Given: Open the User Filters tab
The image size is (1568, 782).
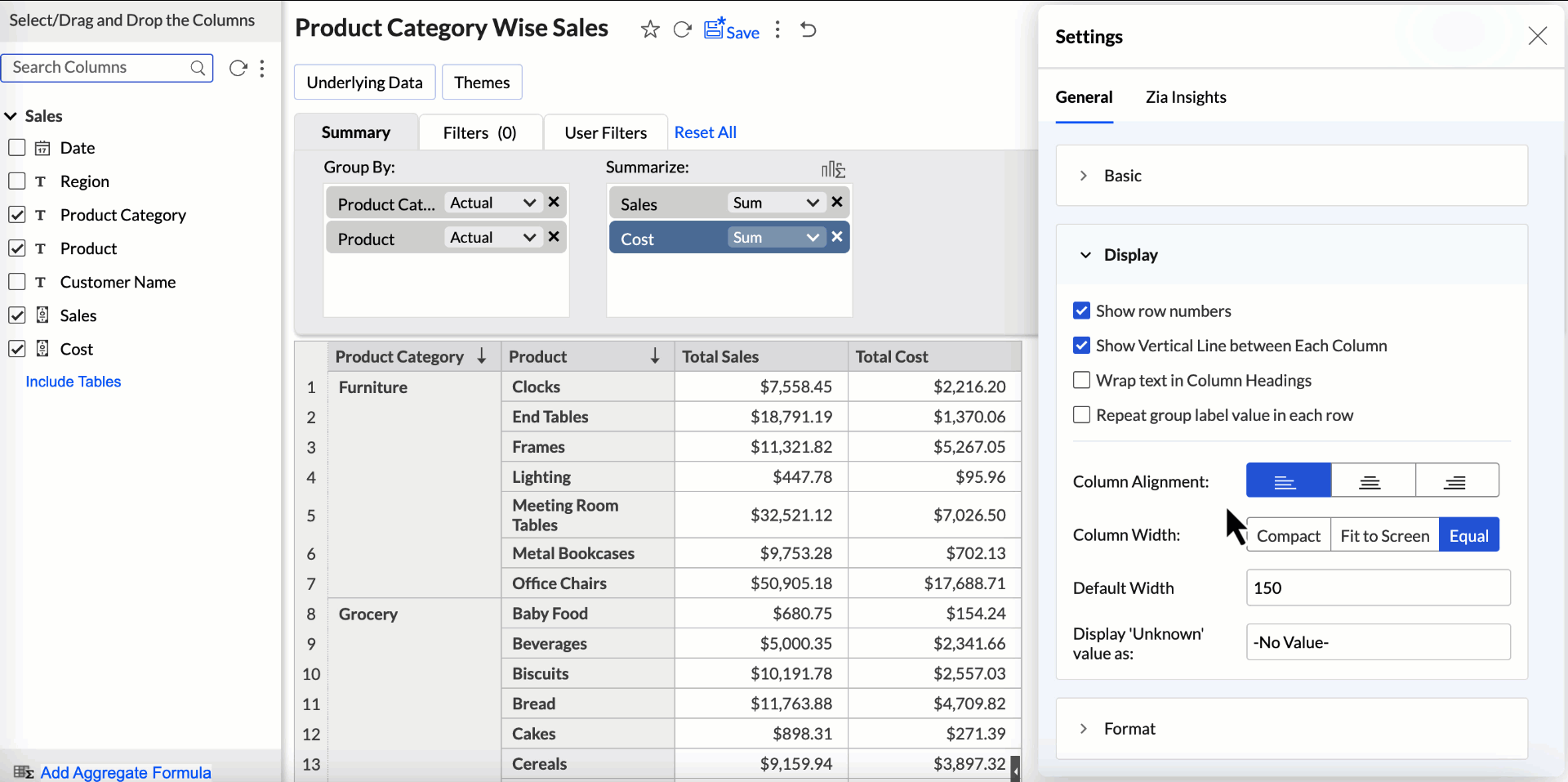Looking at the screenshot, I should point(605,132).
